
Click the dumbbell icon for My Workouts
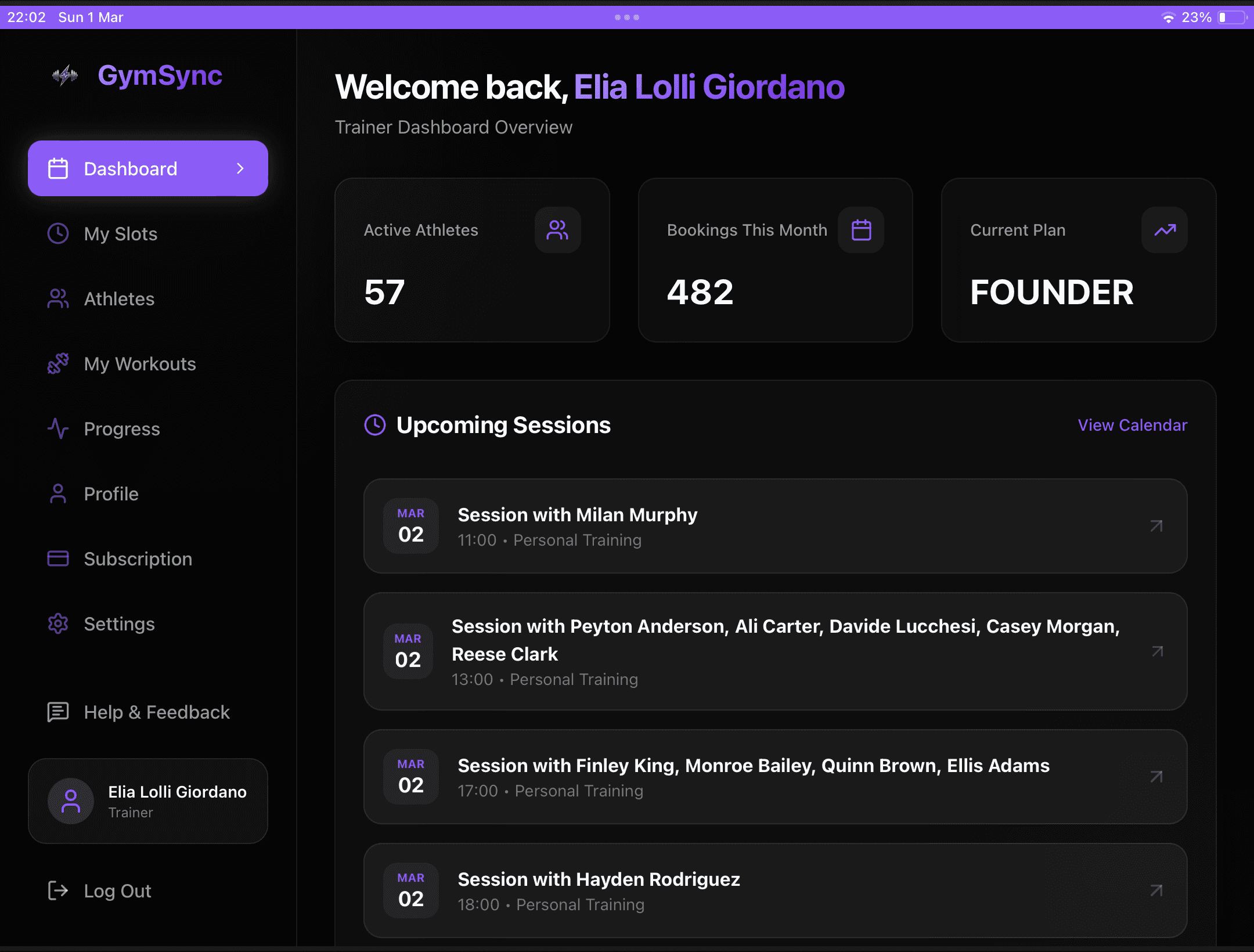(58, 364)
